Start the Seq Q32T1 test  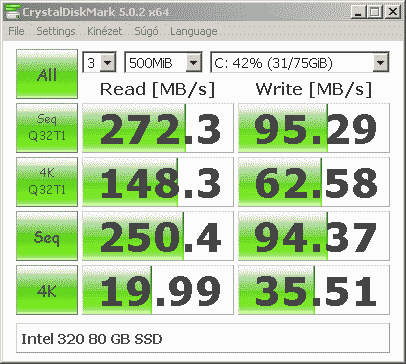47,128
